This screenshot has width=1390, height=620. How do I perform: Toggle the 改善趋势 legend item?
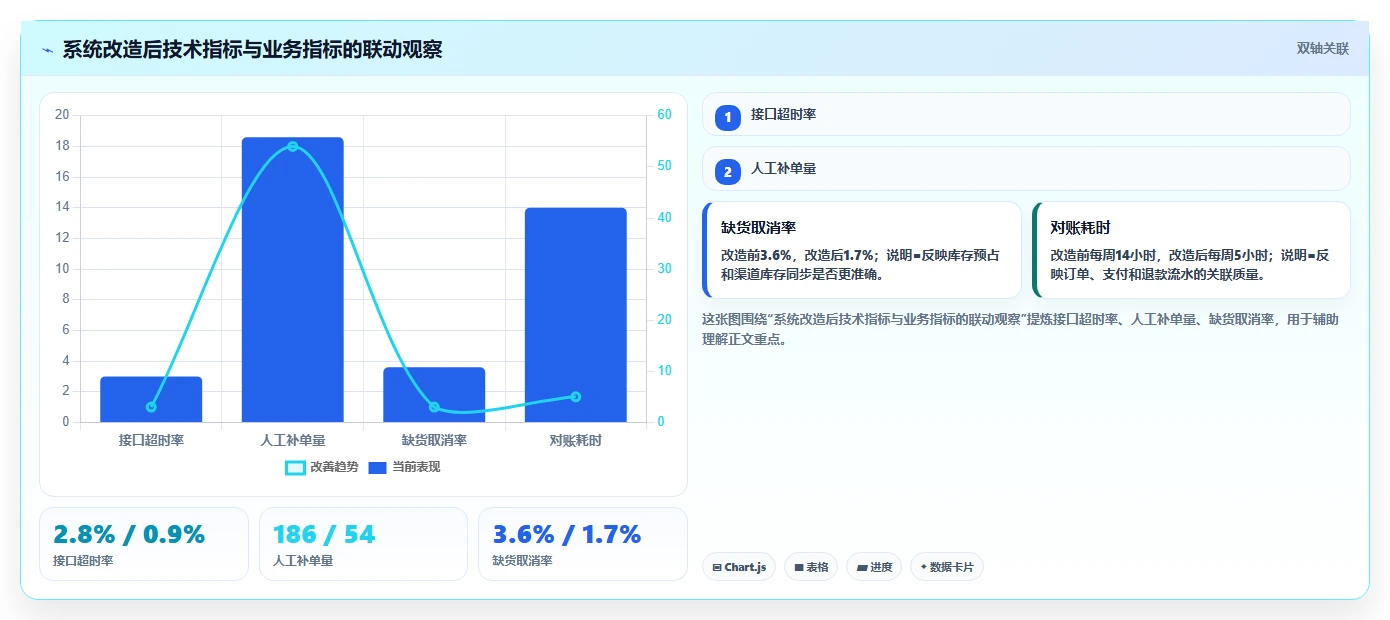click(321, 467)
